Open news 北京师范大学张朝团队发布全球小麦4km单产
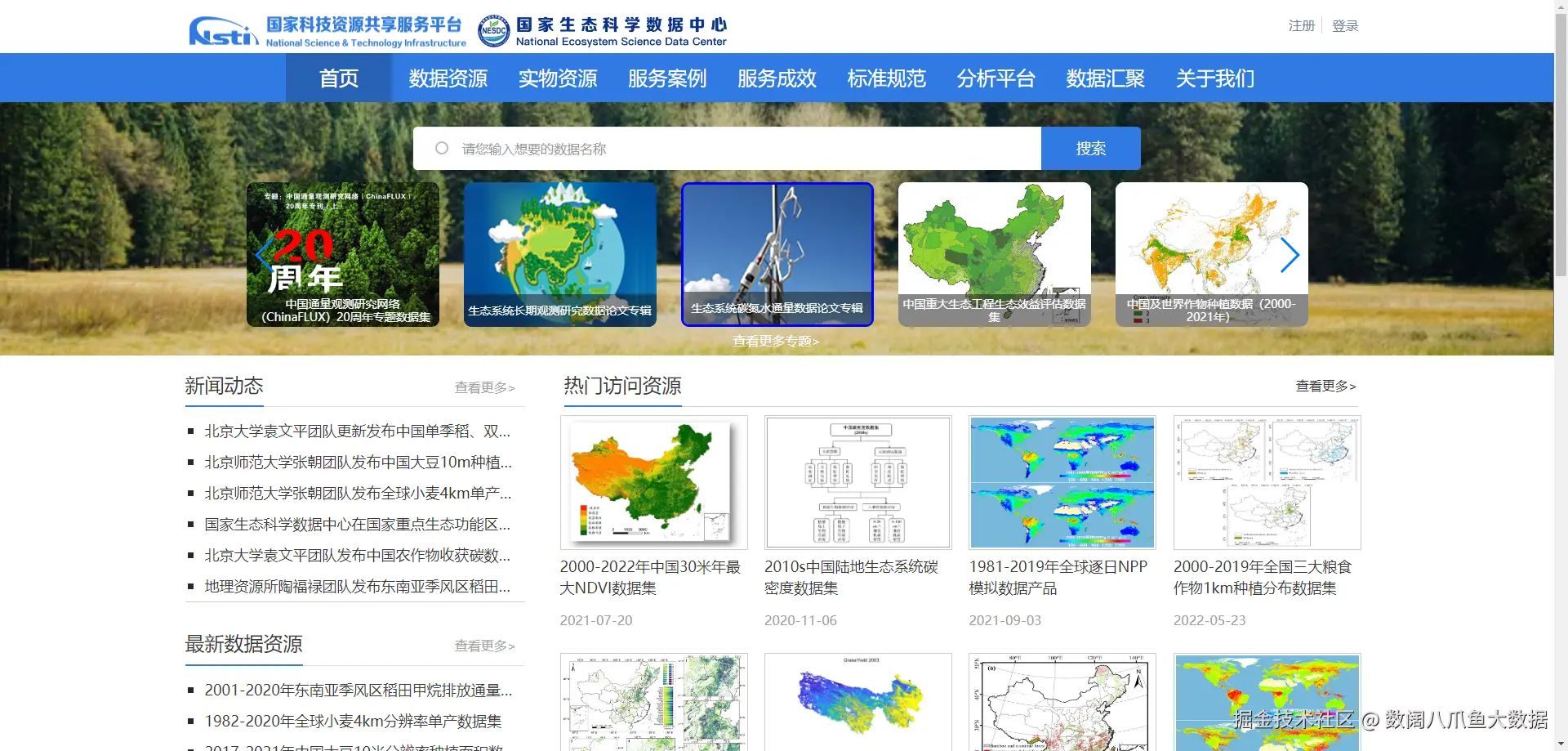The width and height of the screenshot is (1568, 751). pyautogui.click(x=359, y=494)
